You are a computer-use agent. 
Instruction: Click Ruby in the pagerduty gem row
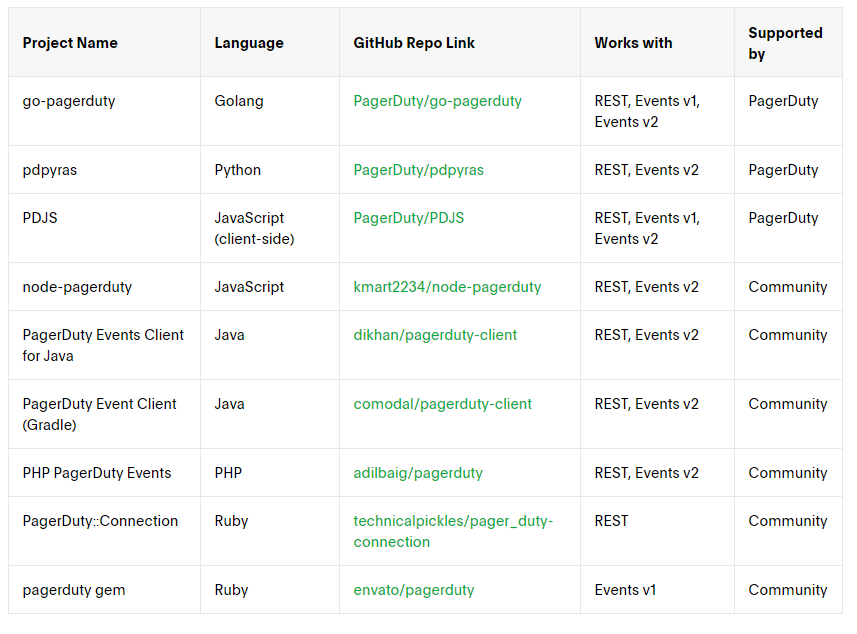231,590
